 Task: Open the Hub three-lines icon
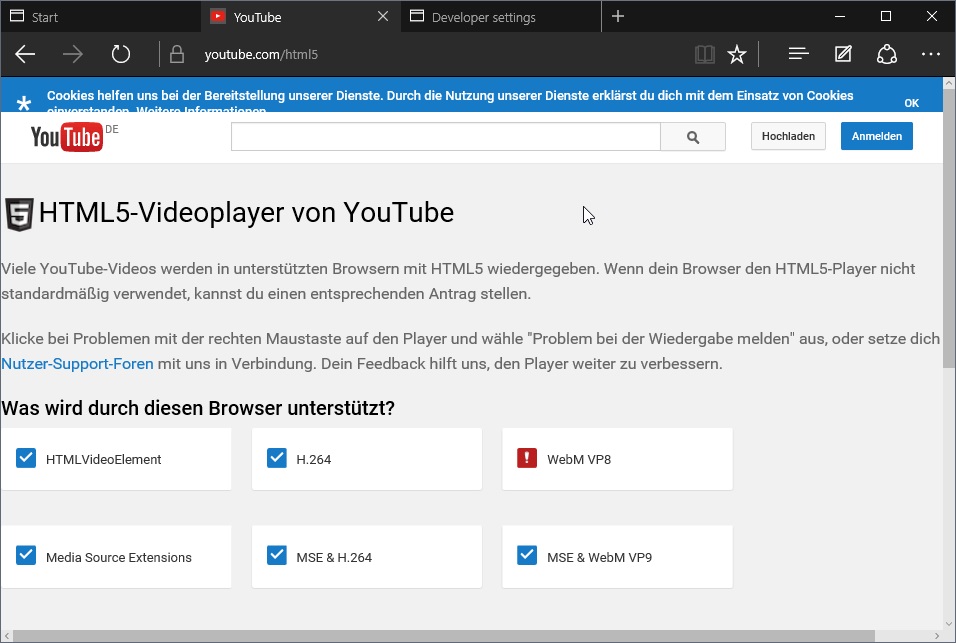798,54
